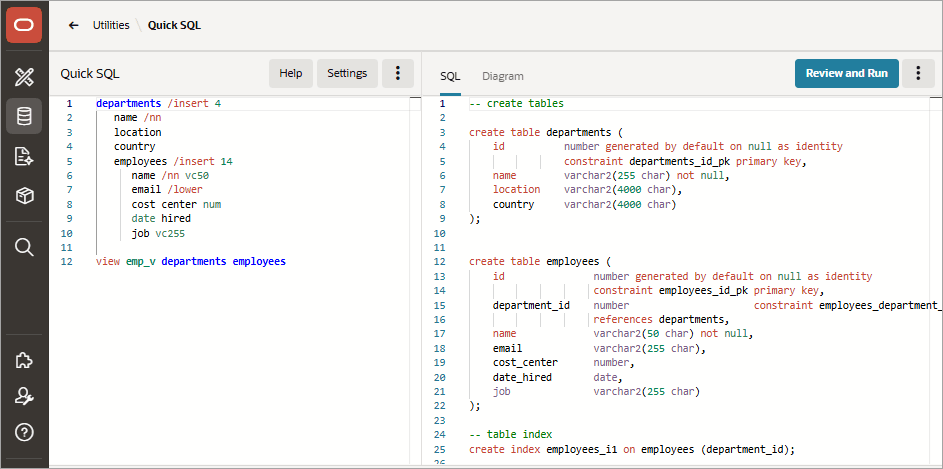Open the puzzle-piece extensions icon
This screenshot has height=469, width=943.
pyautogui.click(x=24, y=361)
